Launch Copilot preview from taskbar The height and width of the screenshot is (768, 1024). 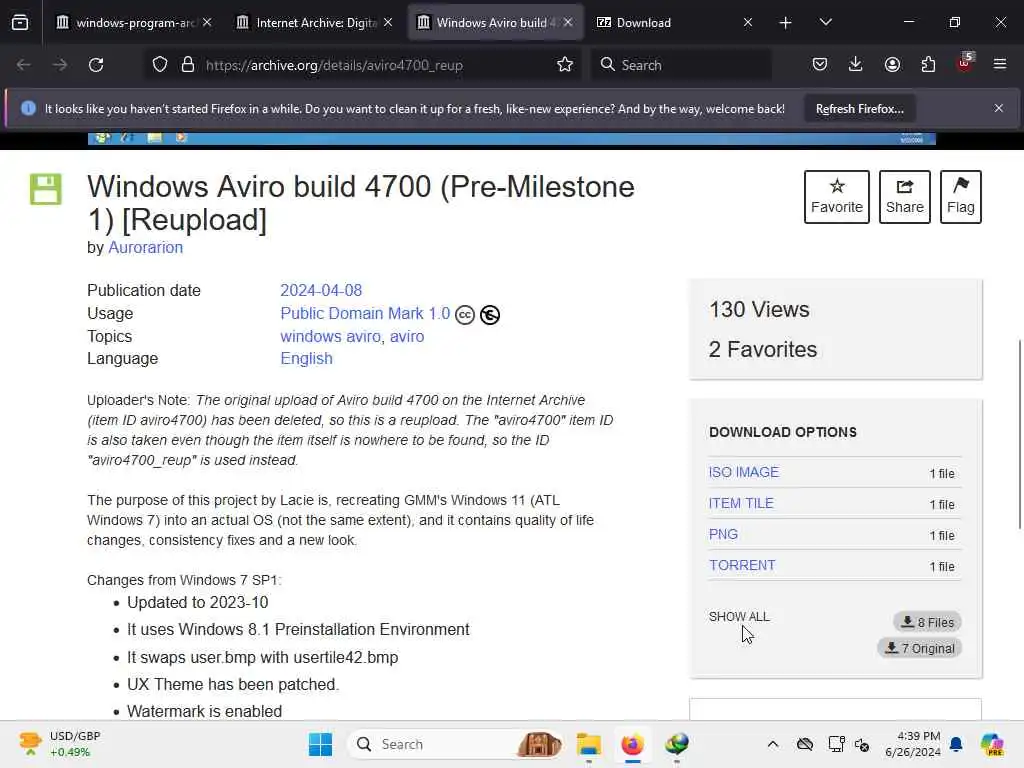[x=992, y=744]
